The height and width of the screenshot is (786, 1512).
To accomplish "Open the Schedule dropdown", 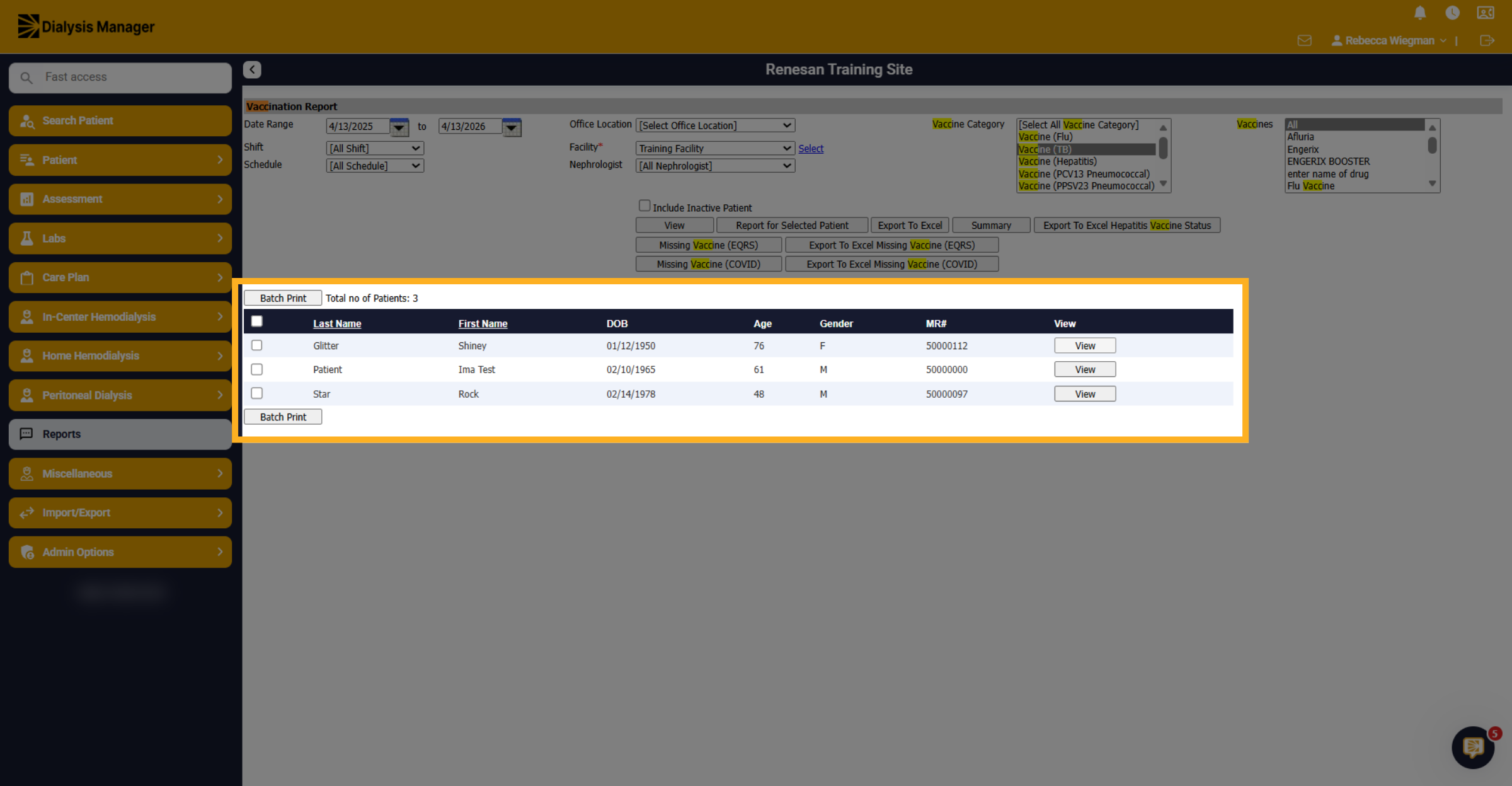I will pyautogui.click(x=375, y=166).
